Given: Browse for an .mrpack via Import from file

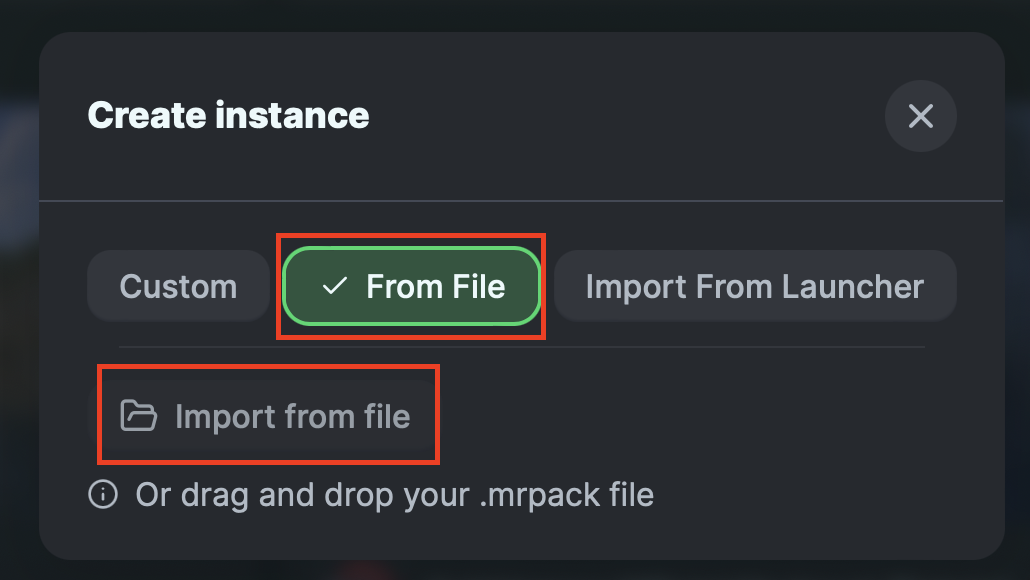Looking at the screenshot, I should click(x=267, y=416).
